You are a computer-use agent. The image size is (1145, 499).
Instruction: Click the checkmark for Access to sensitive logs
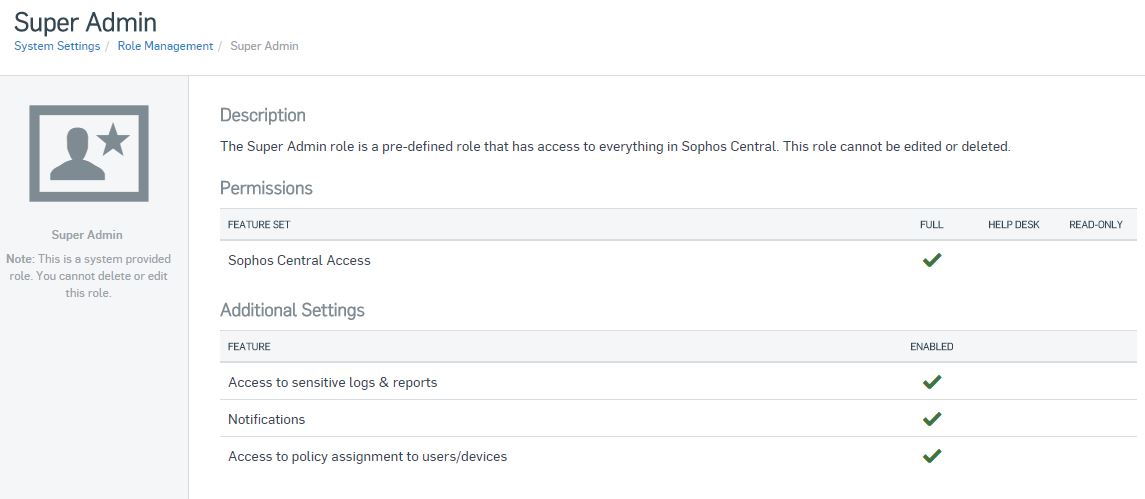pos(932,381)
